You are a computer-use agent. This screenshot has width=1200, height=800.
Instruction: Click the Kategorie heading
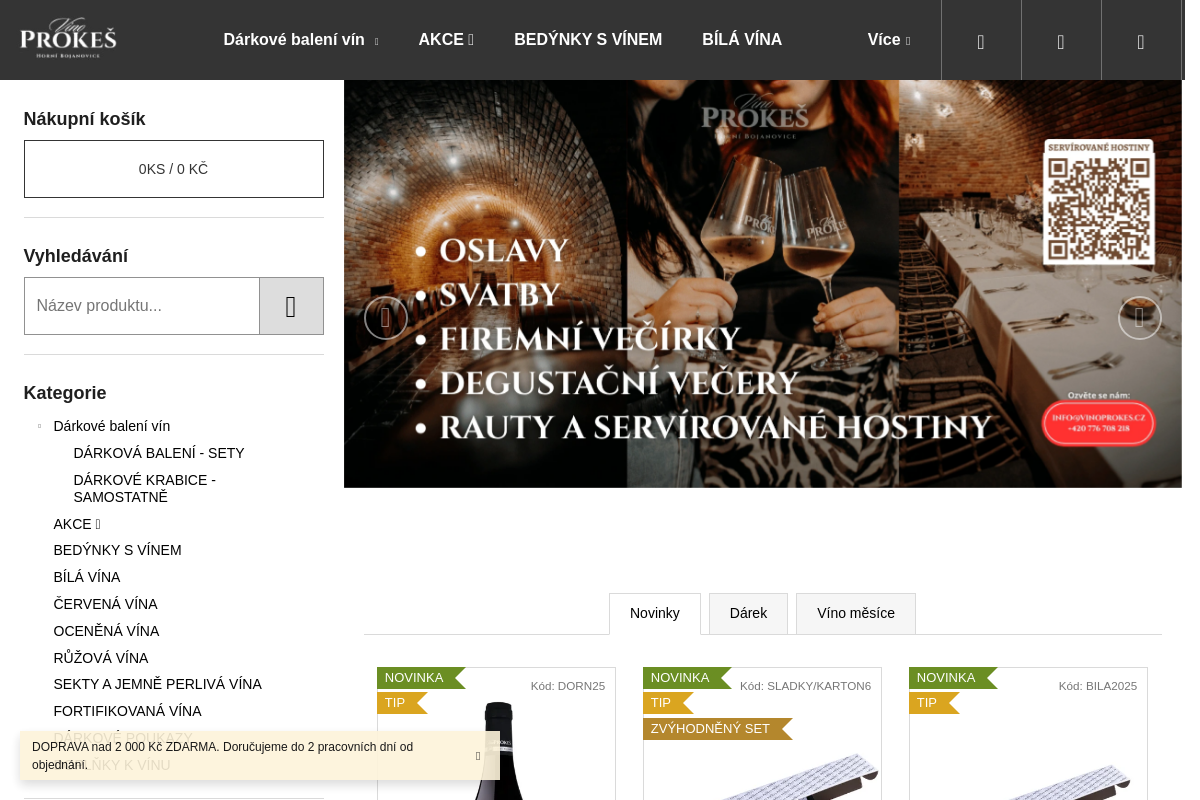(x=65, y=393)
